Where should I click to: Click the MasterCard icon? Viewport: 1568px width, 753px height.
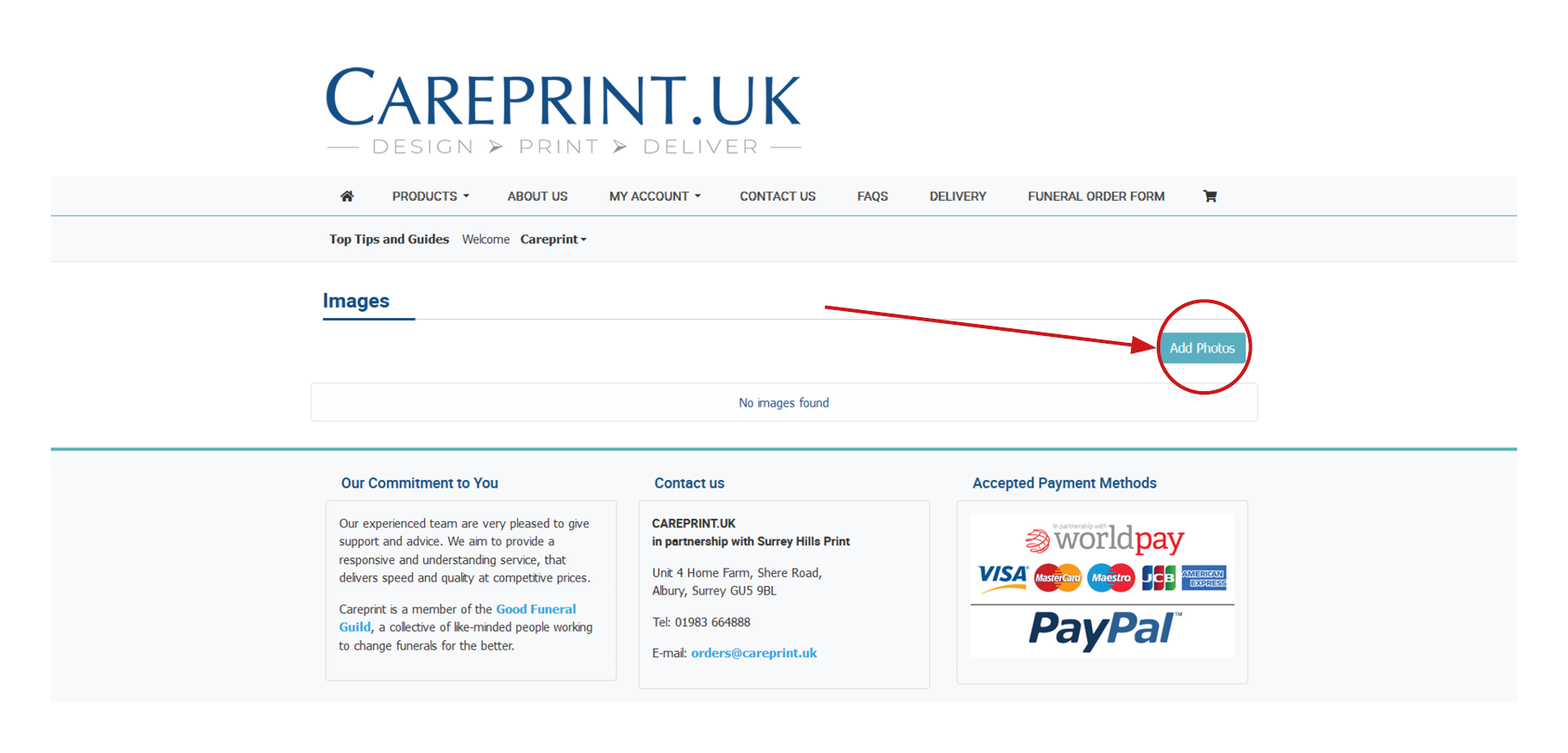(x=1058, y=578)
